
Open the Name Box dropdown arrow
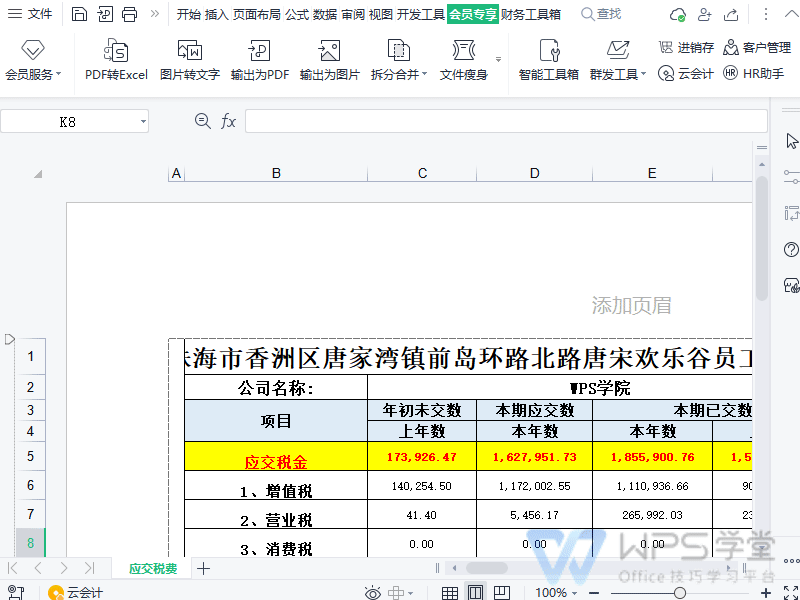tap(143, 121)
